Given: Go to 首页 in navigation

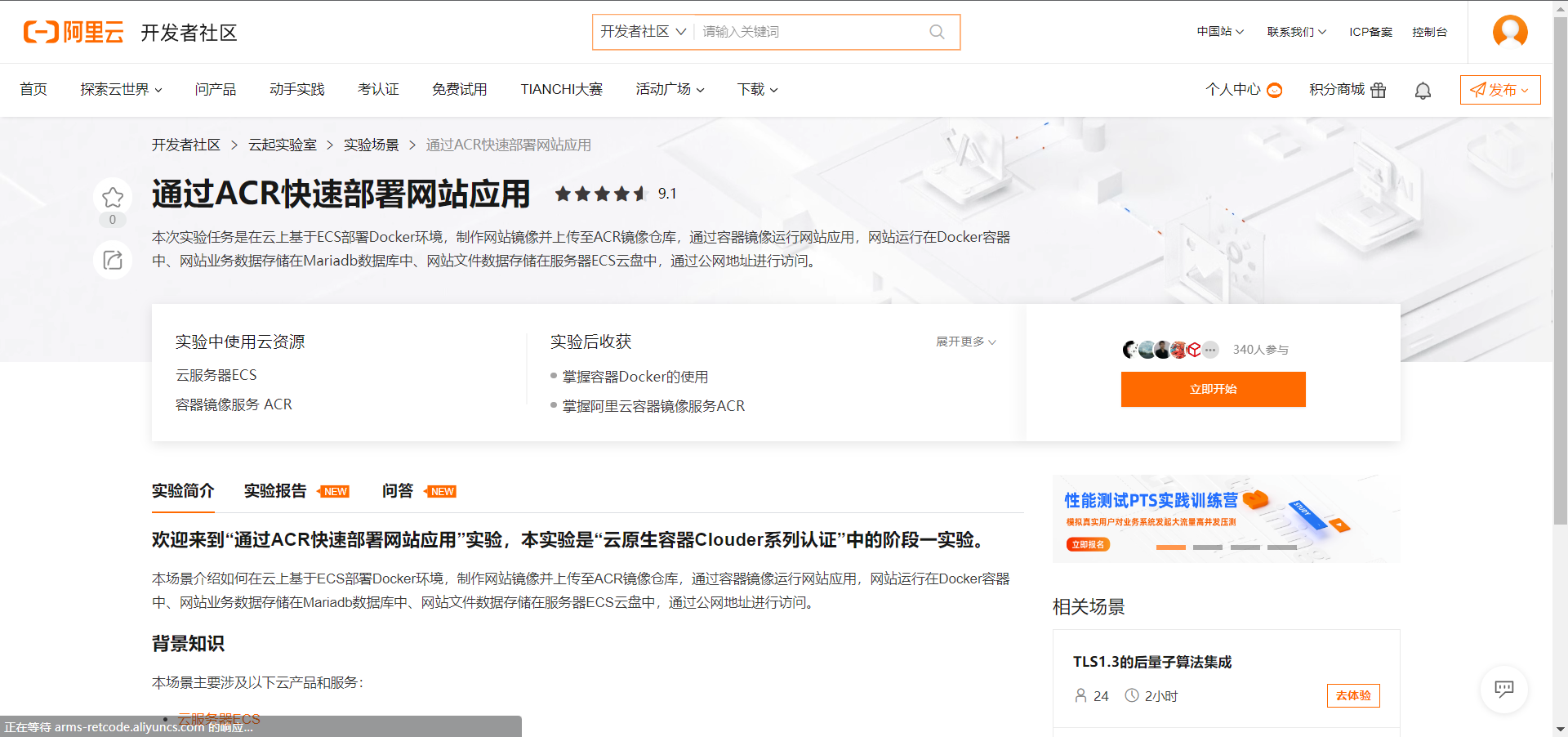Looking at the screenshot, I should click(x=33, y=89).
